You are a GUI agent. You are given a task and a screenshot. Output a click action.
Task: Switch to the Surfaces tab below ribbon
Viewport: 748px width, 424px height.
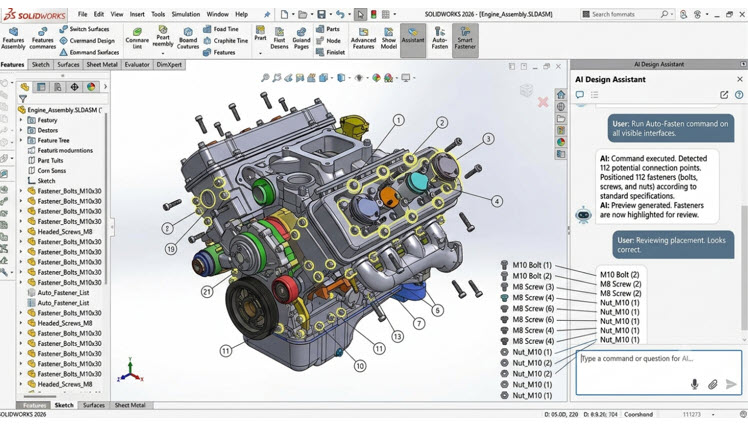(x=68, y=64)
